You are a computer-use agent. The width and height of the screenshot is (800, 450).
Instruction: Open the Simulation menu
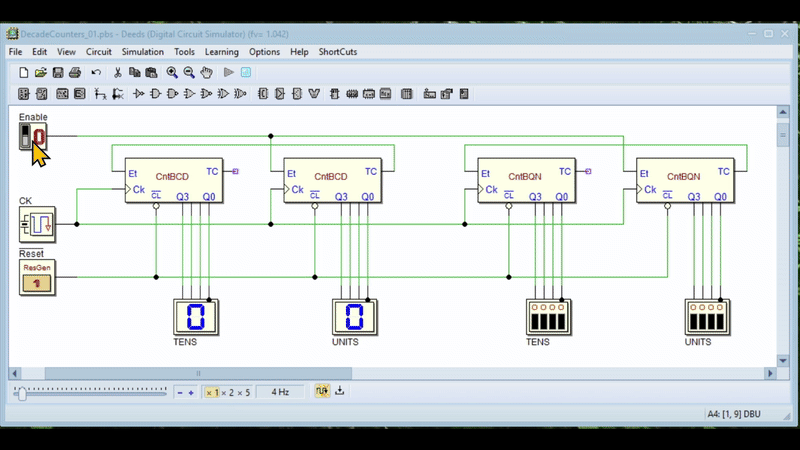click(142, 52)
